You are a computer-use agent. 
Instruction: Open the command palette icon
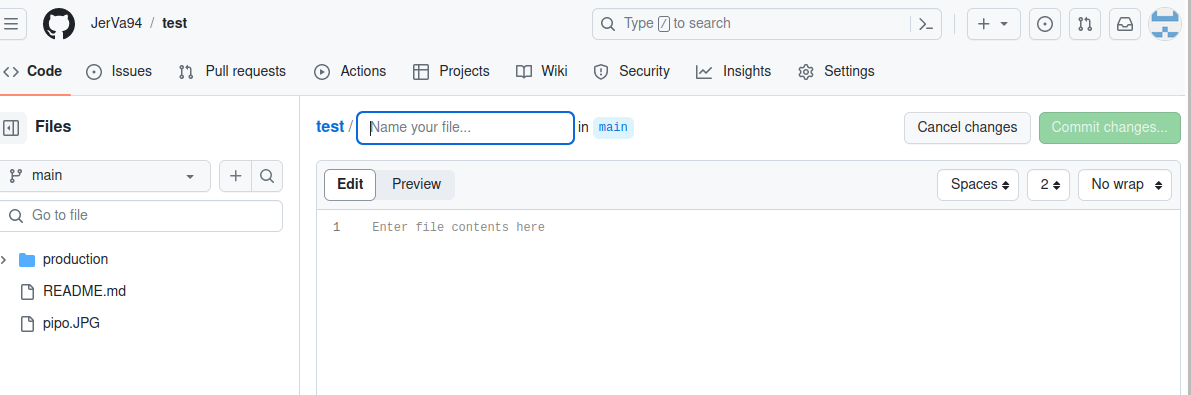(925, 24)
